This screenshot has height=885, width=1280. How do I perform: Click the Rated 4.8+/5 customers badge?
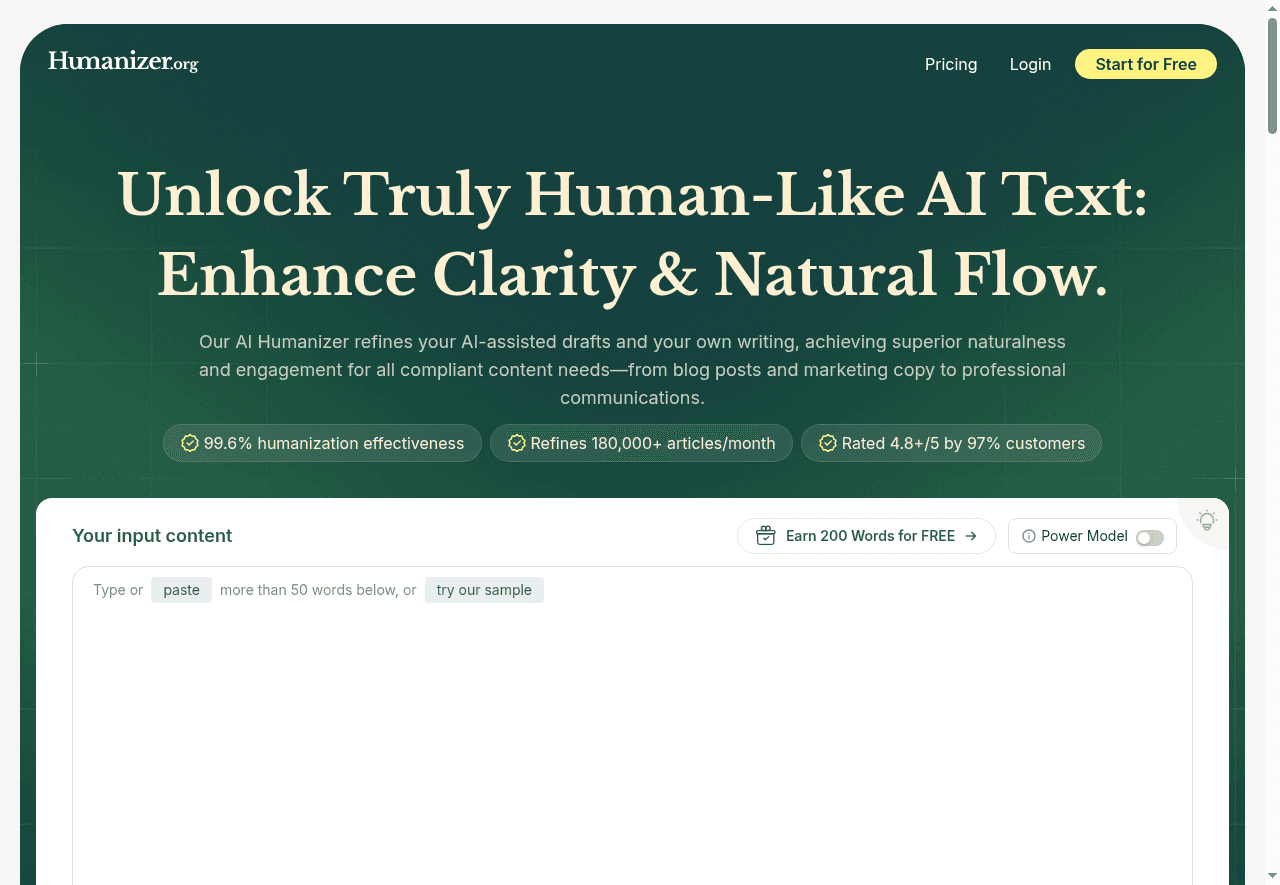[x=951, y=443]
